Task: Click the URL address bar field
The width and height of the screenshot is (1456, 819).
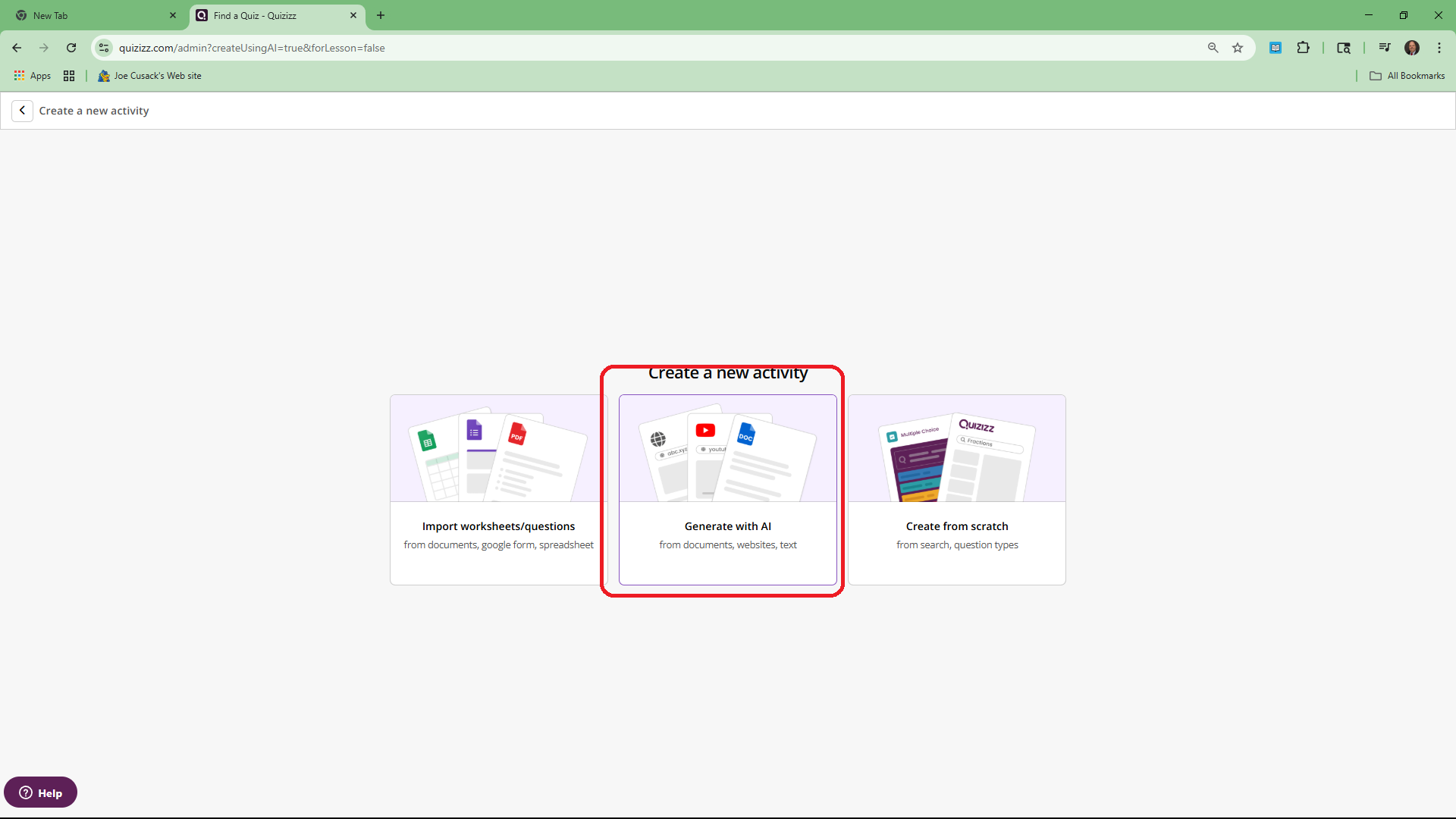Action: pyautogui.click(x=607, y=48)
